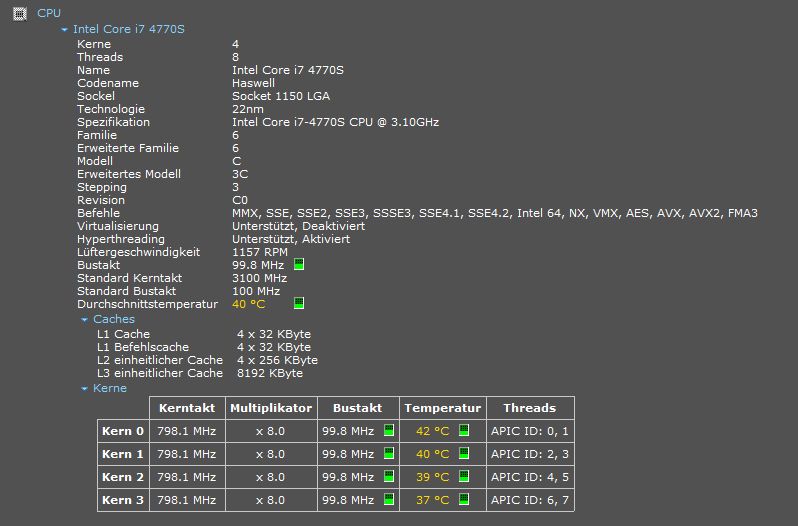The height and width of the screenshot is (526, 798).
Task: Click the 'APIC ID: 2, 3' cell
Action: (530, 454)
